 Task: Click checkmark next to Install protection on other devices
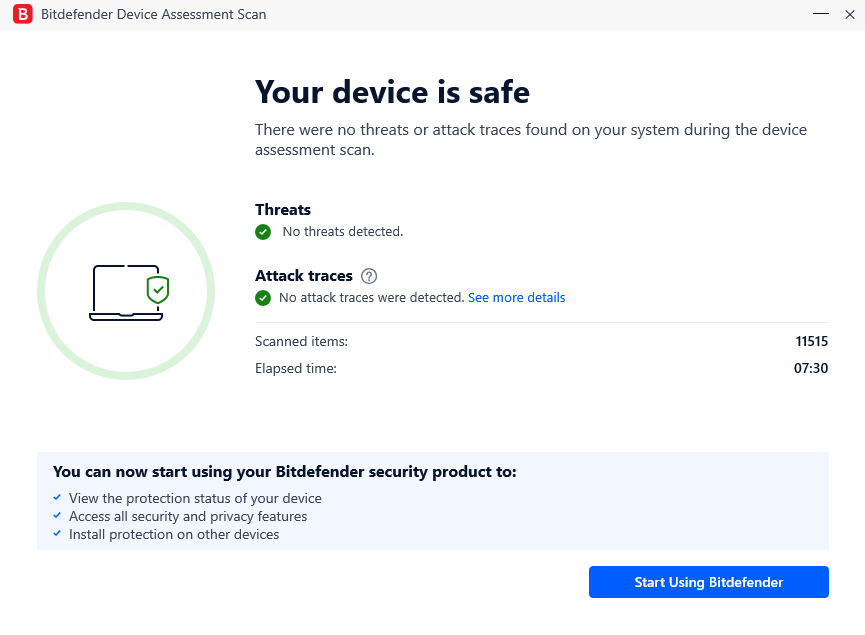[x=57, y=533]
